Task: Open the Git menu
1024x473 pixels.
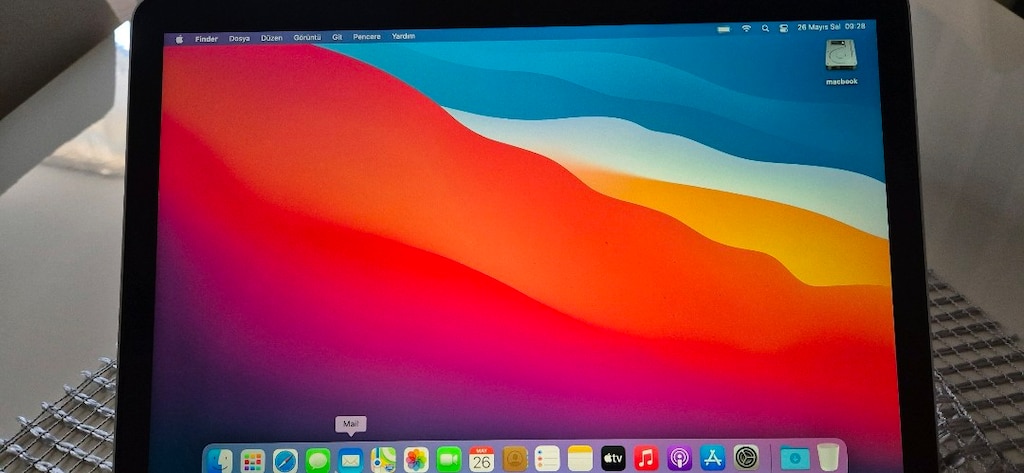Action: point(337,37)
